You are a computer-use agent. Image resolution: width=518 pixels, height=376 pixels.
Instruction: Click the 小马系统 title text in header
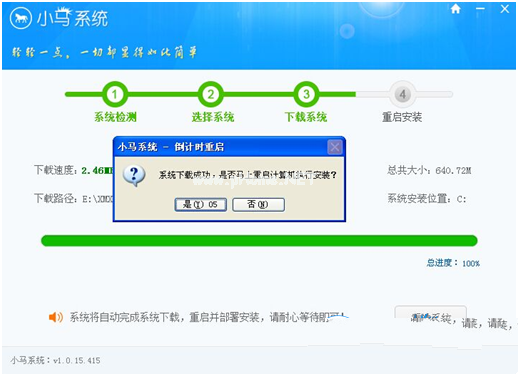click(x=72, y=18)
